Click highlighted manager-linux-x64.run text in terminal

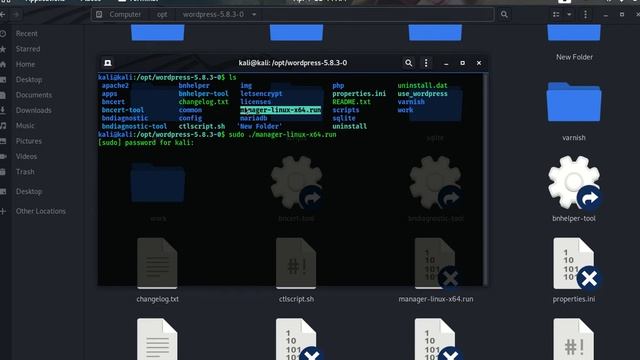(280, 110)
